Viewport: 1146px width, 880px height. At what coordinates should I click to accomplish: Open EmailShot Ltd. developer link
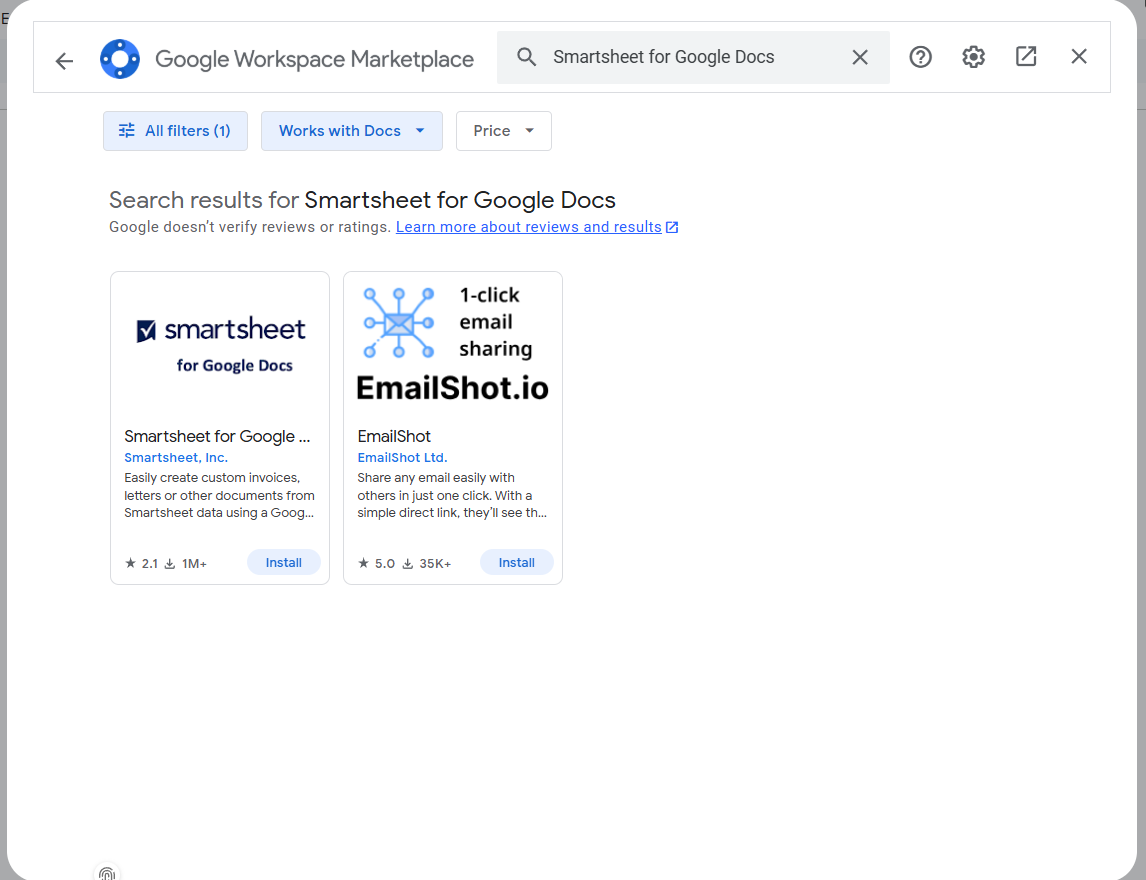[402, 458]
